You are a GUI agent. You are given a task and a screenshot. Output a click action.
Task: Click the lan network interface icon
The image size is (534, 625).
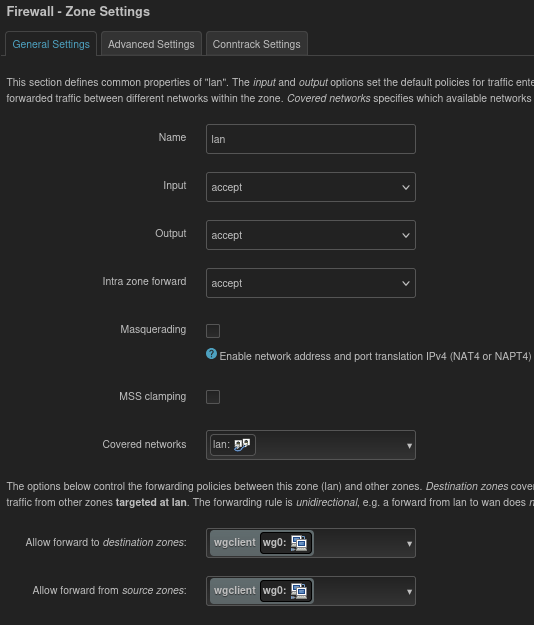click(242, 444)
